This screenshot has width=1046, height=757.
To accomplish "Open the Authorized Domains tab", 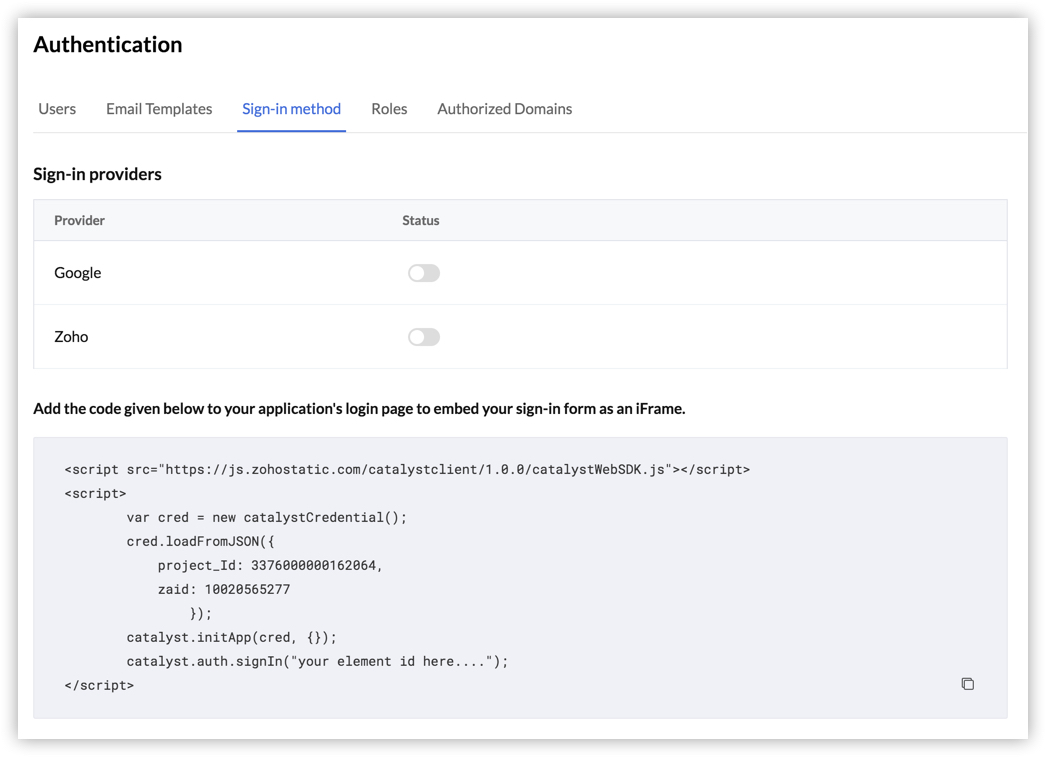I will tap(504, 108).
